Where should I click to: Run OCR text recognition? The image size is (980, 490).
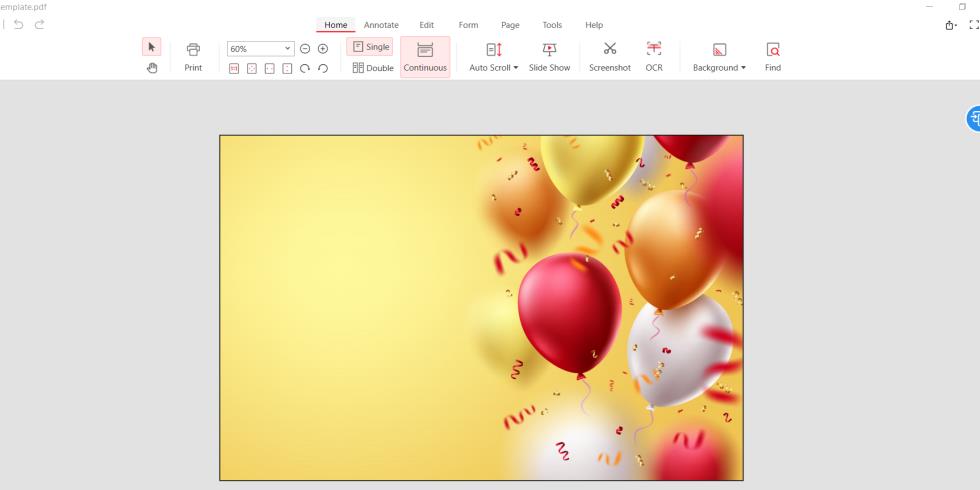[x=654, y=56]
